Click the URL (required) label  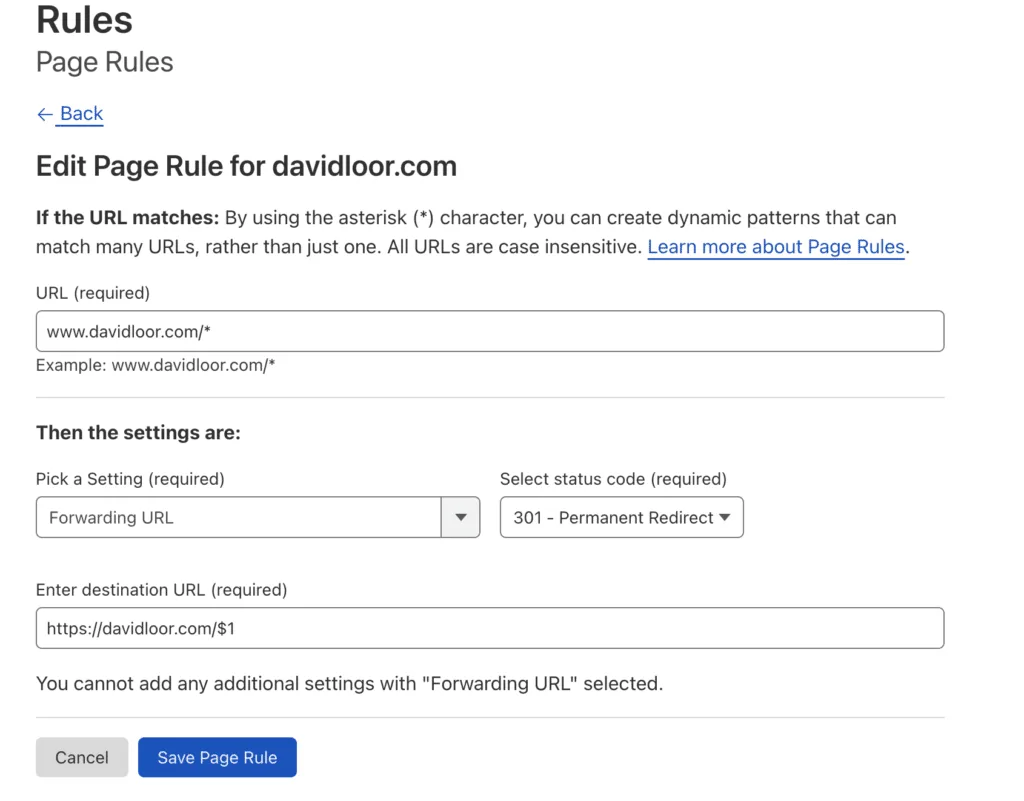(93, 292)
